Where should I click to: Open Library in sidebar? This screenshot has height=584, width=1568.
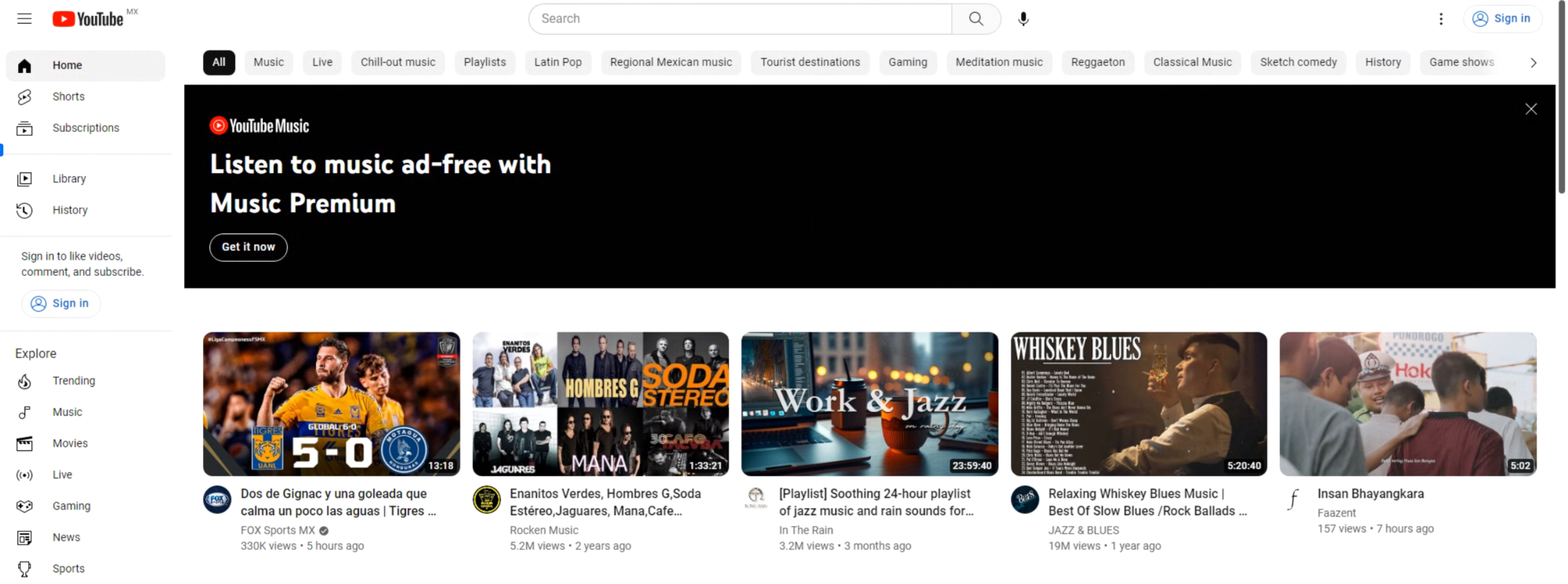coord(85,178)
